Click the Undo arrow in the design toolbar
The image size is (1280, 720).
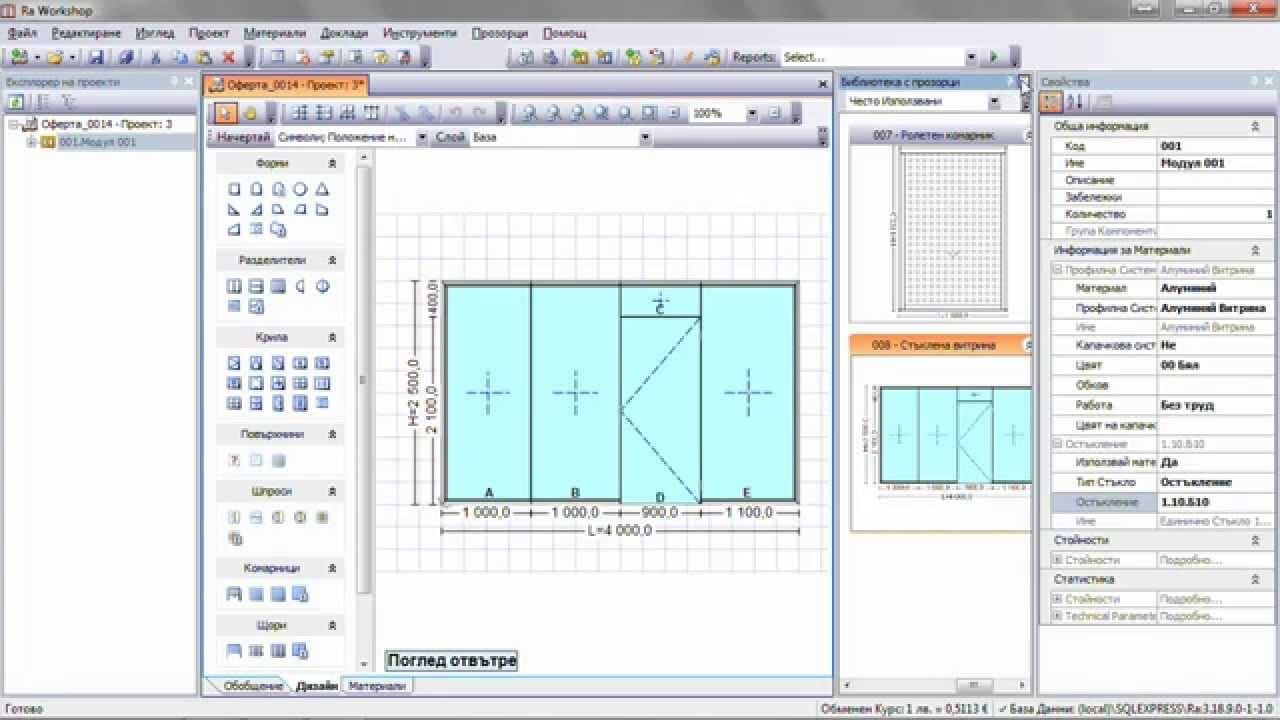tap(455, 113)
